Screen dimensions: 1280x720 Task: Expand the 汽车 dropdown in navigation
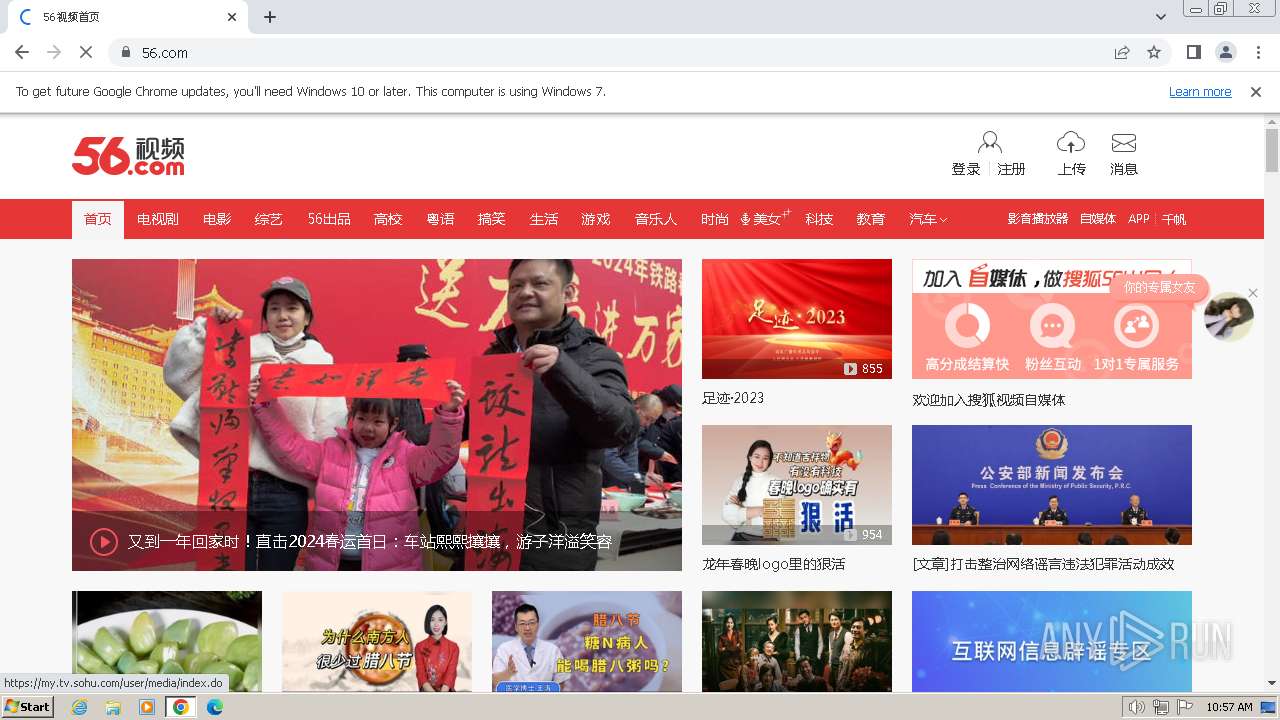[928, 219]
